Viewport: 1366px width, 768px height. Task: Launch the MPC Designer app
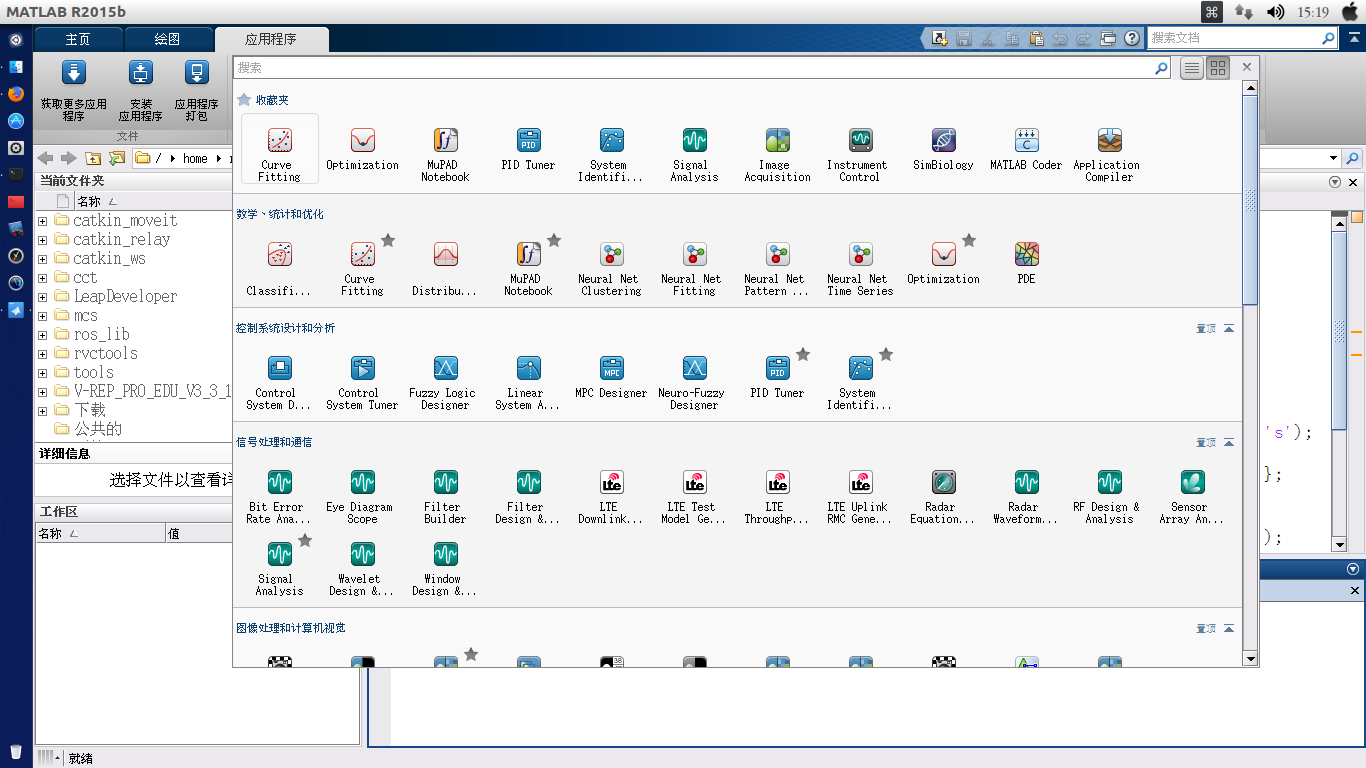coord(611,369)
